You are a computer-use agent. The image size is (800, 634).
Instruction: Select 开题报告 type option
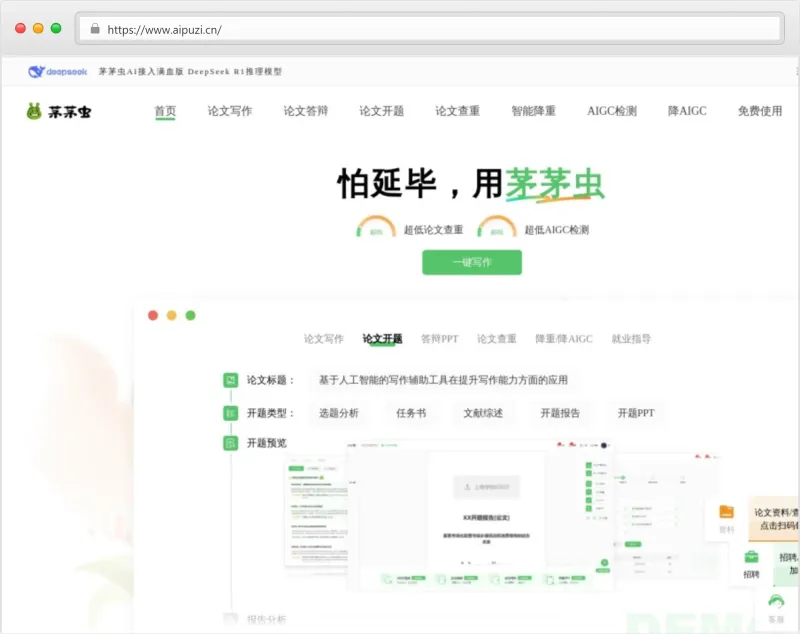(560, 413)
